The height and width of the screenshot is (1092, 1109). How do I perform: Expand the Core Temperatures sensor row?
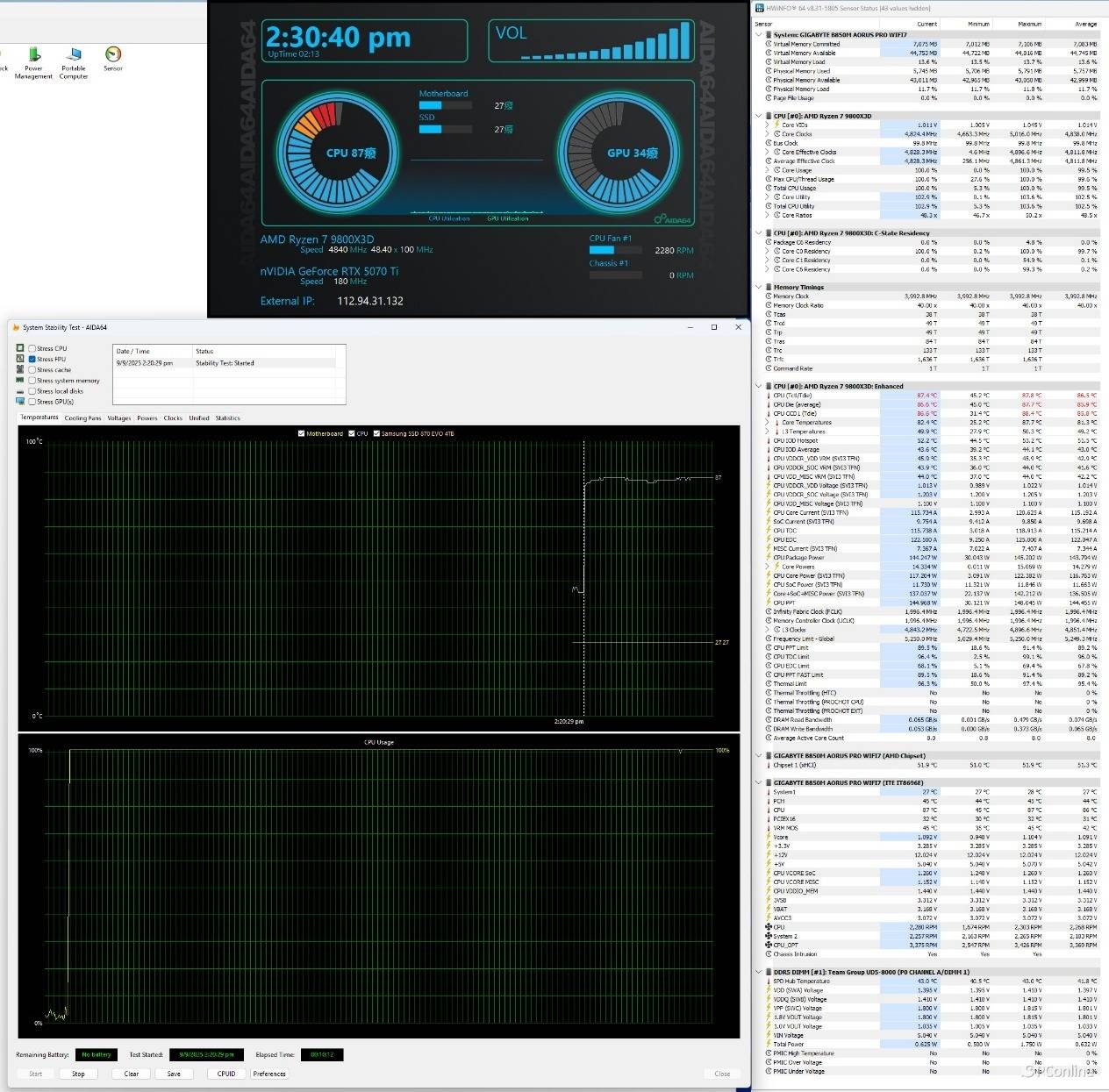[x=768, y=423]
